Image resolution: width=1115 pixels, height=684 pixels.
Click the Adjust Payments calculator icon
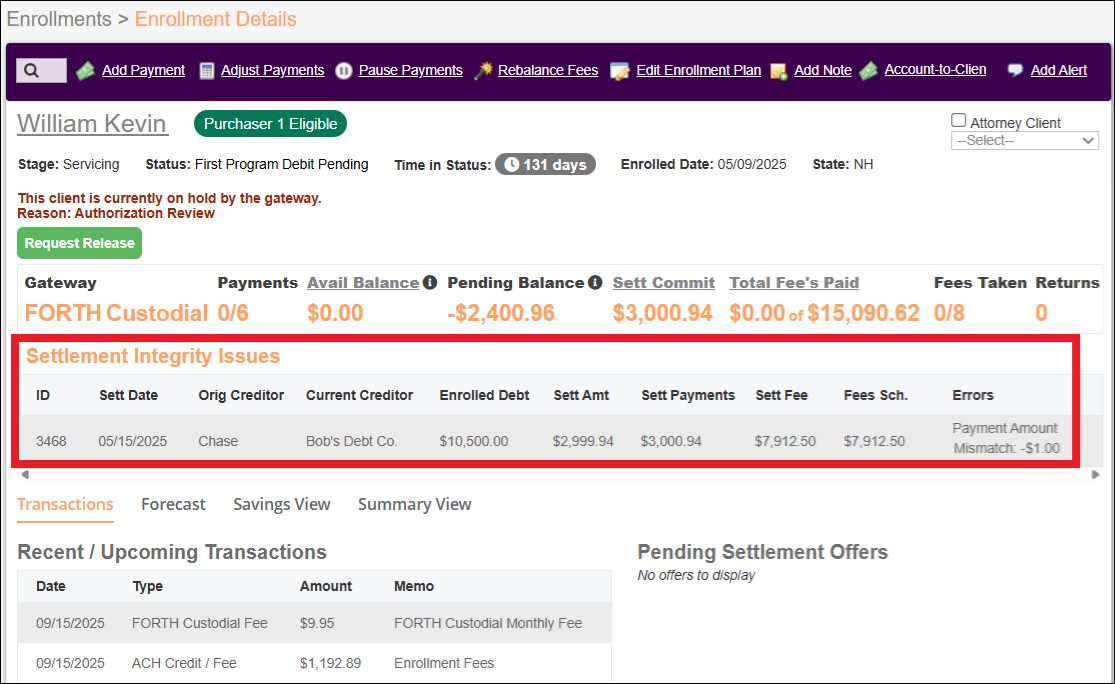[x=207, y=71]
